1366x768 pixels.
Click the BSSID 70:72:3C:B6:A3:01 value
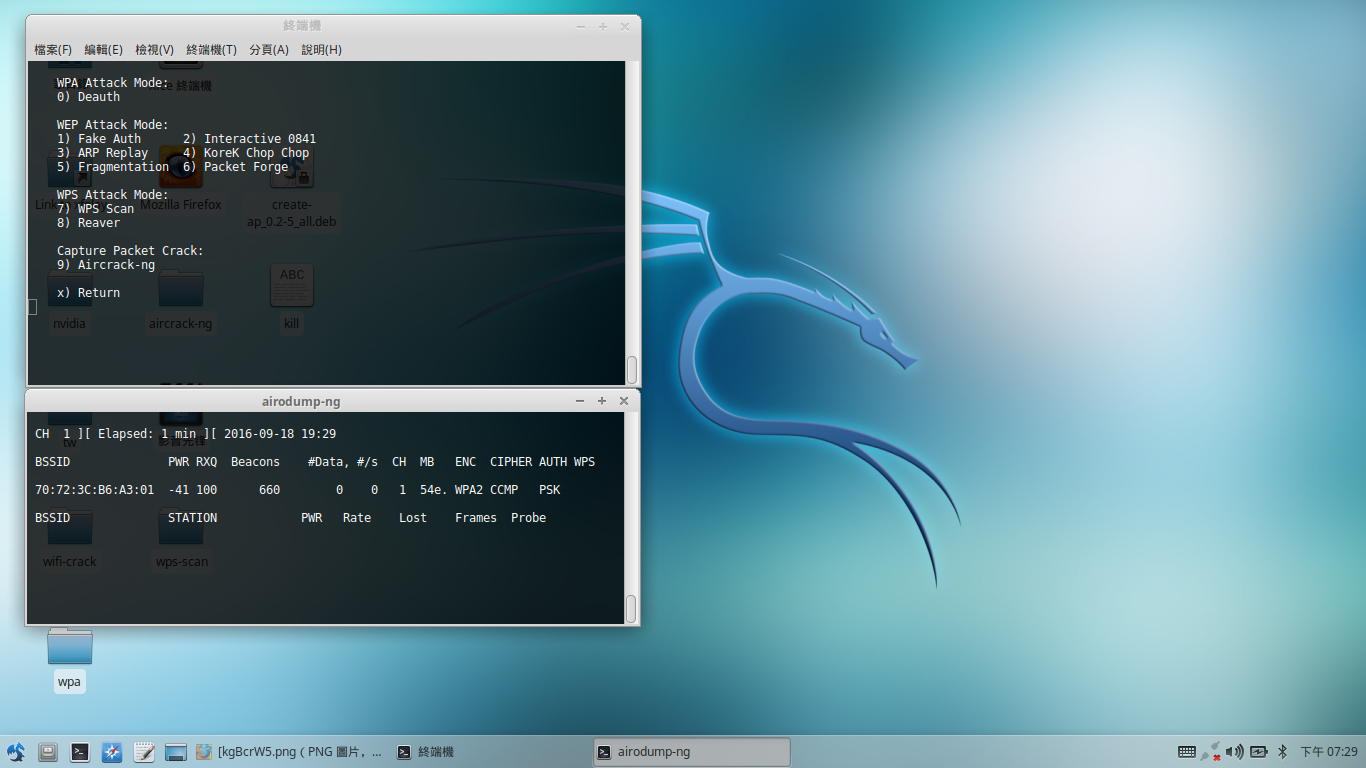coord(95,490)
